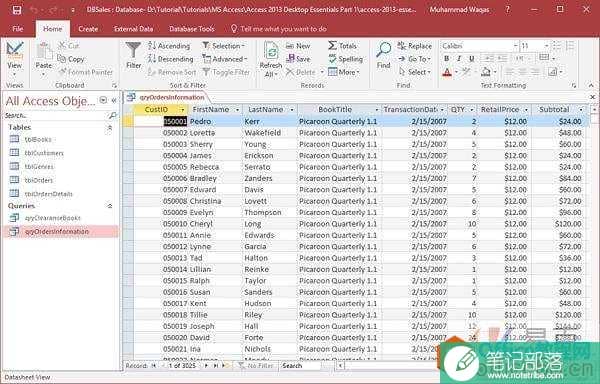Screen dimensions: 600x384
Task: Switch to the Database Tools tab
Action: 192,29
